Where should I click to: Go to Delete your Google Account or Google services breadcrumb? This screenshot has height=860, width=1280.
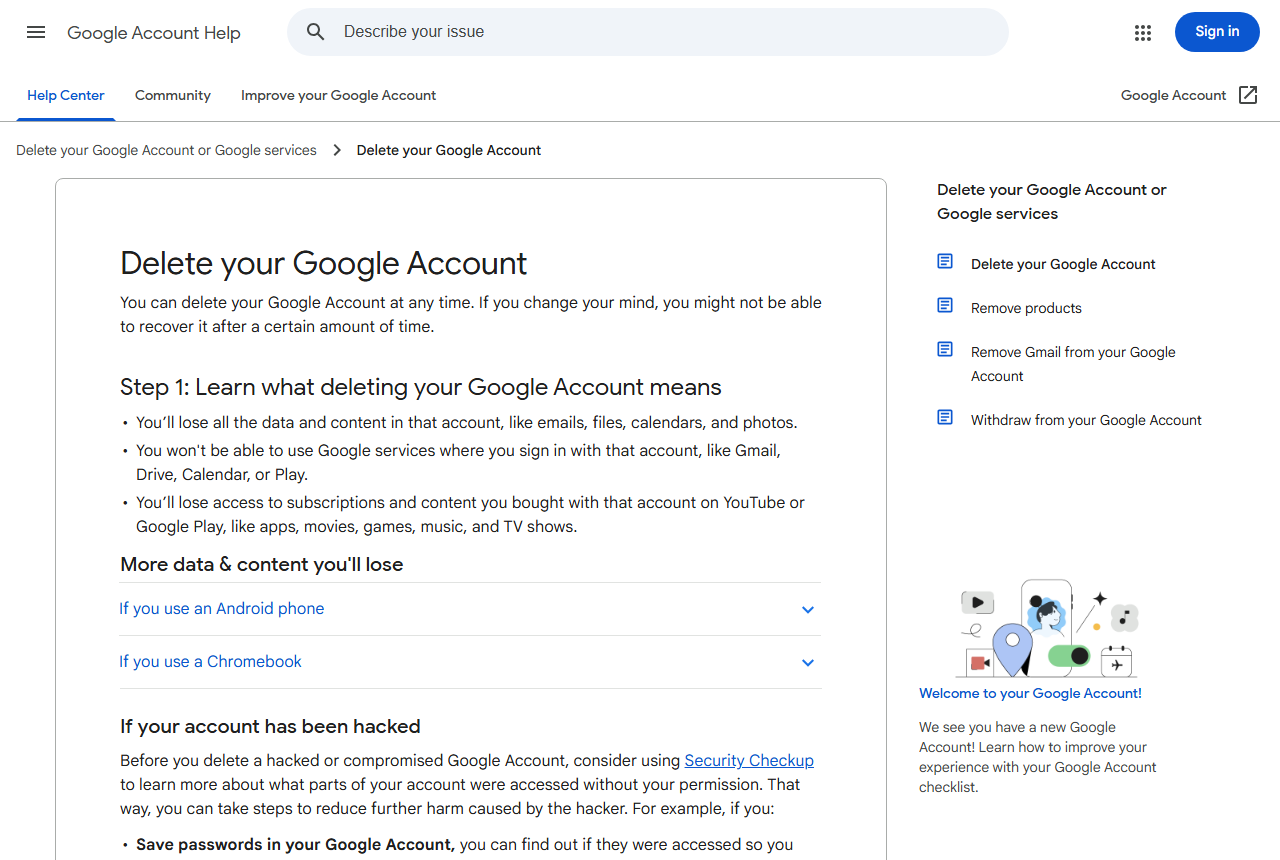point(166,150)
